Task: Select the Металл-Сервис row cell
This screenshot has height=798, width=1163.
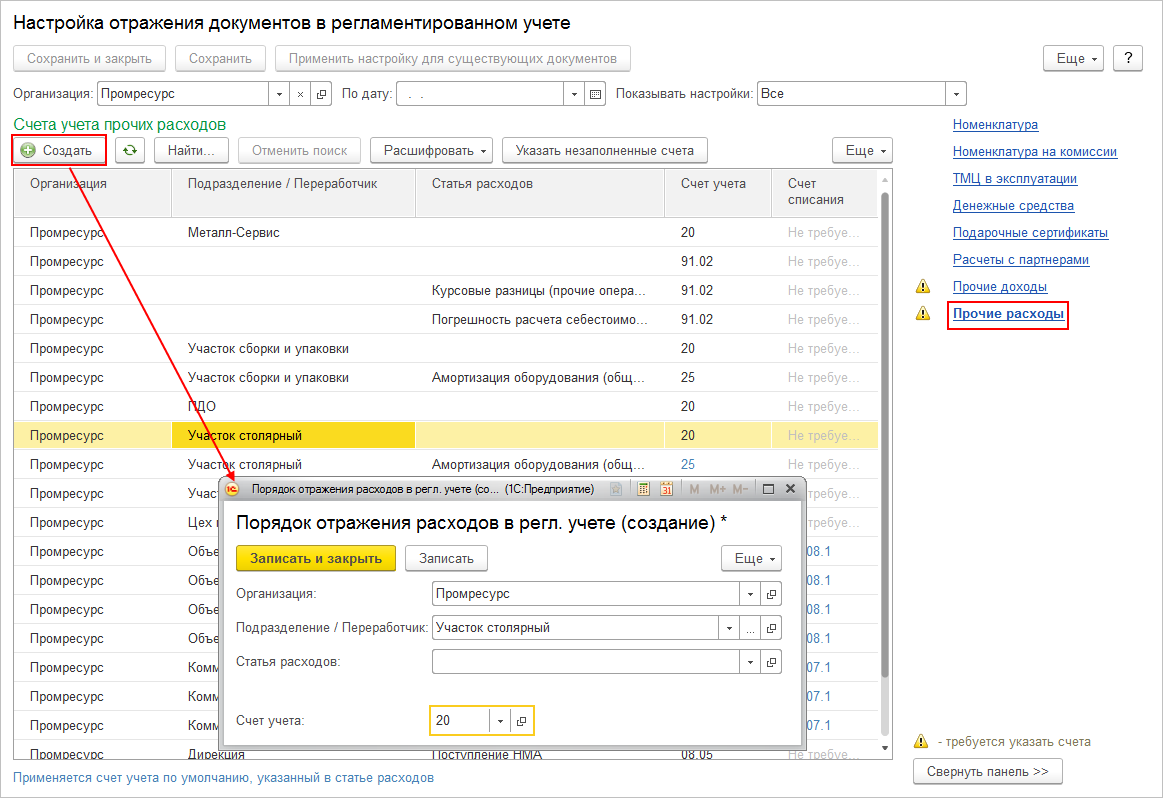Action: [x=293, y=233]
